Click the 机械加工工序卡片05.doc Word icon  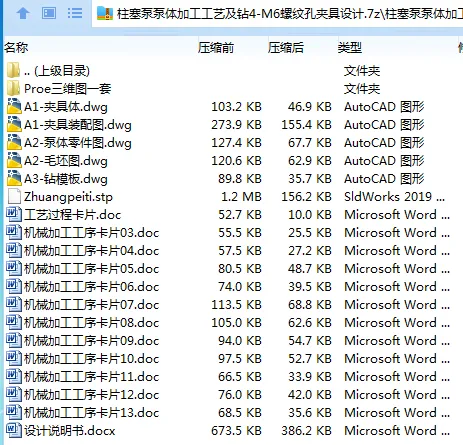click(x=14, y=268)
